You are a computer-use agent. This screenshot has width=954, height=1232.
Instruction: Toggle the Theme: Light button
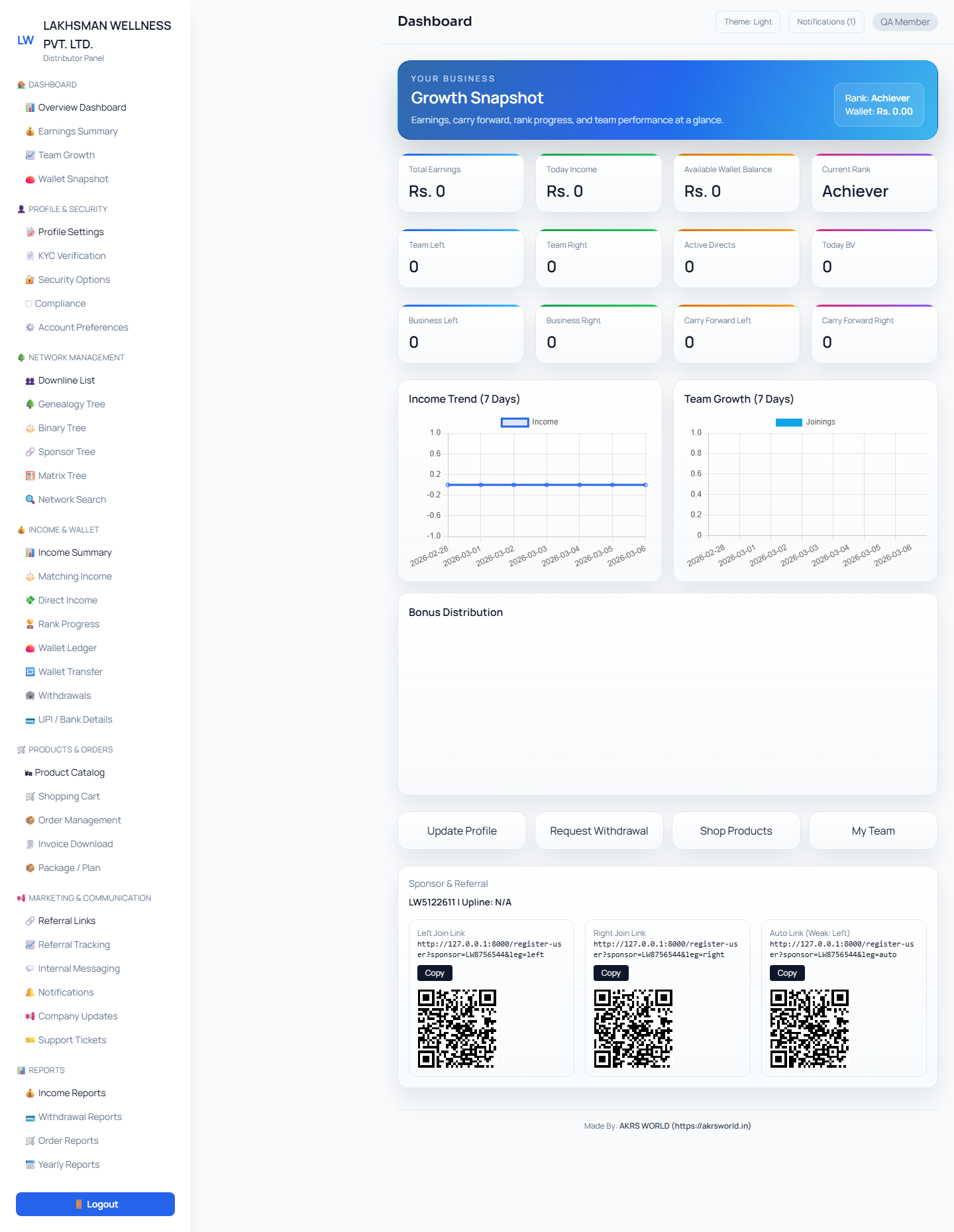(x=747, y=22)
